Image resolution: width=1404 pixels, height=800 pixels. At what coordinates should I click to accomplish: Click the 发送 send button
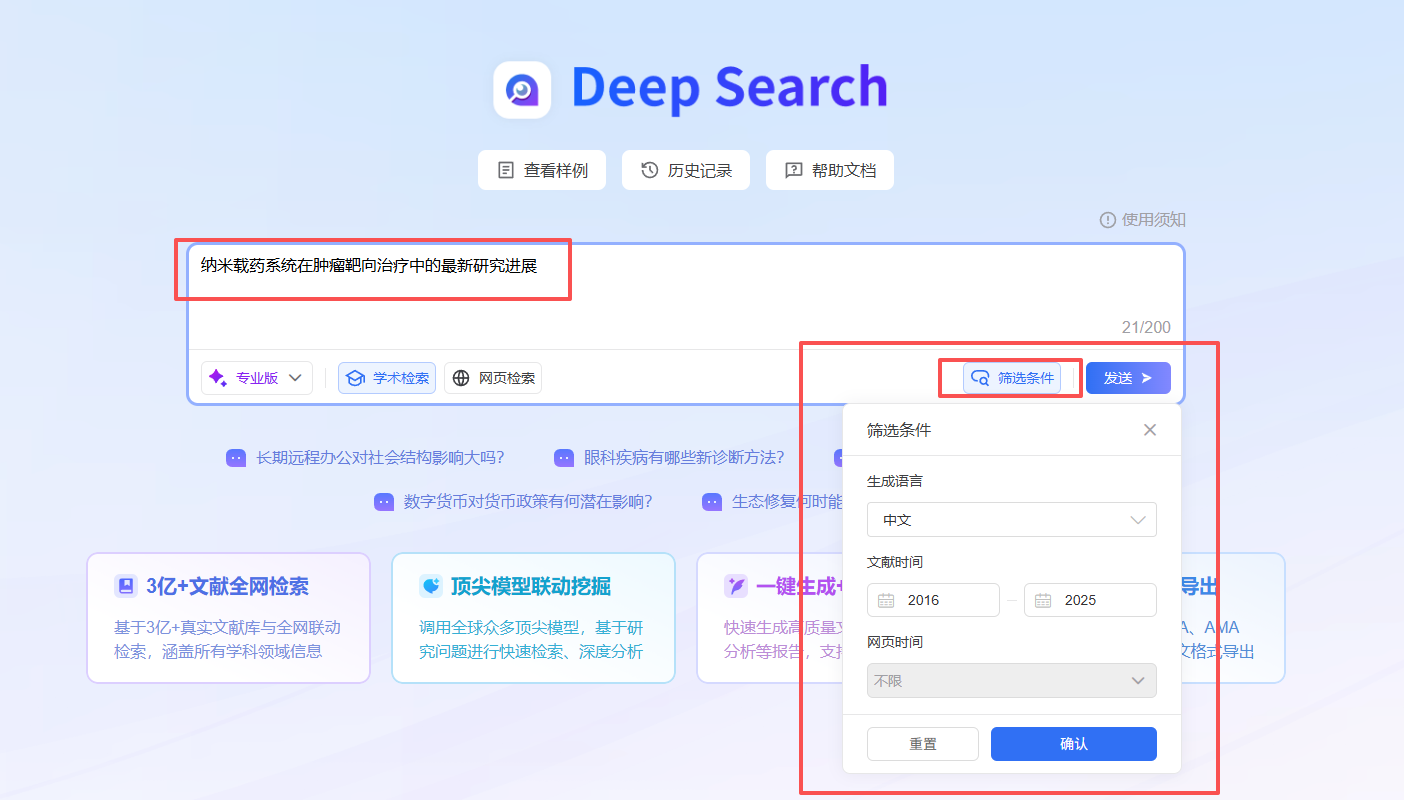coord(1128,378)
